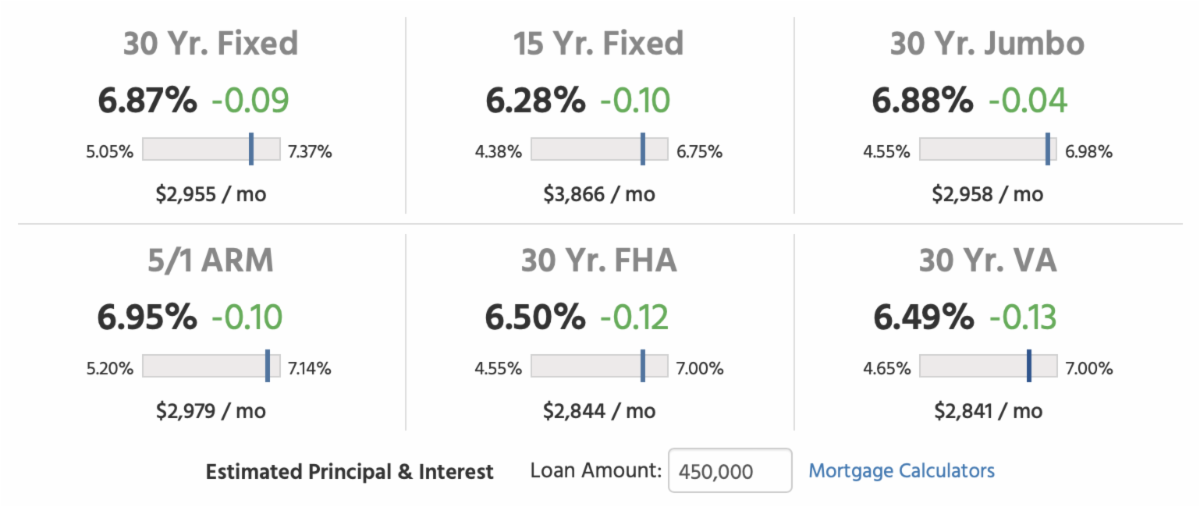Screen dimensions: 1200x507
Task: Click the 30 Yr. VA range bar marker
Action: coord(1028,366)
